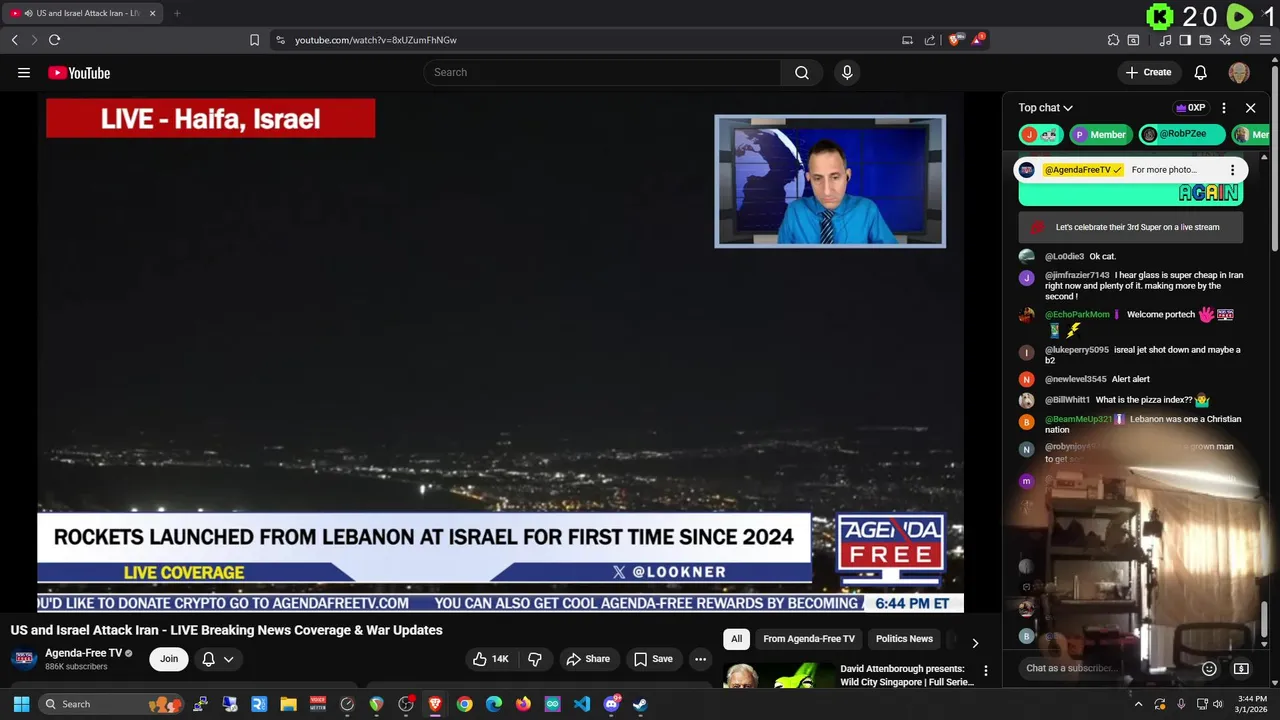Show hidden system tray icons chevron
This screenshot has height=720, width=1280.
tap(1138, 704)
